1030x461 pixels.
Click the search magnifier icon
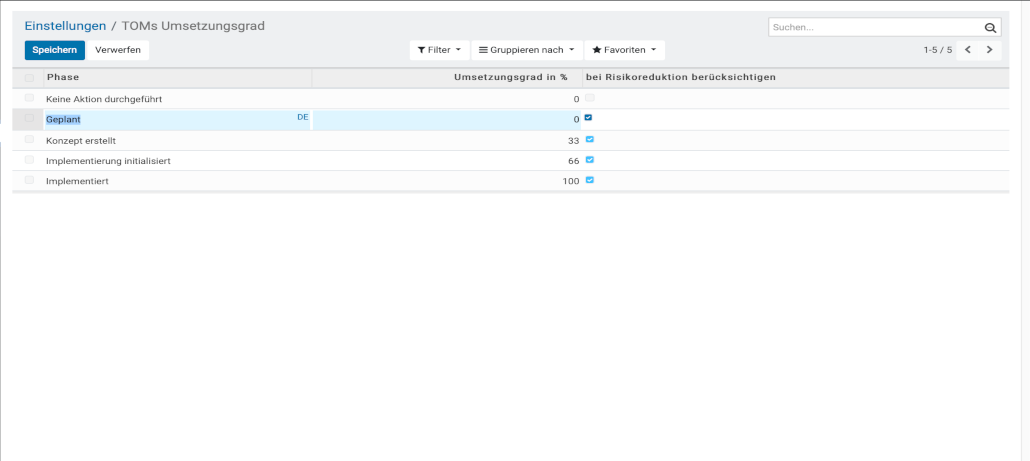click(x=990, y=28)
